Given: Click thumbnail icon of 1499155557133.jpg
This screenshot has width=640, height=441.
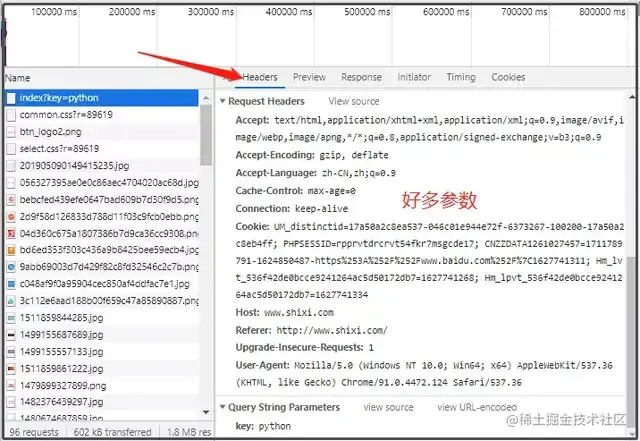Looking at the screenshot, I should (11, 352).
